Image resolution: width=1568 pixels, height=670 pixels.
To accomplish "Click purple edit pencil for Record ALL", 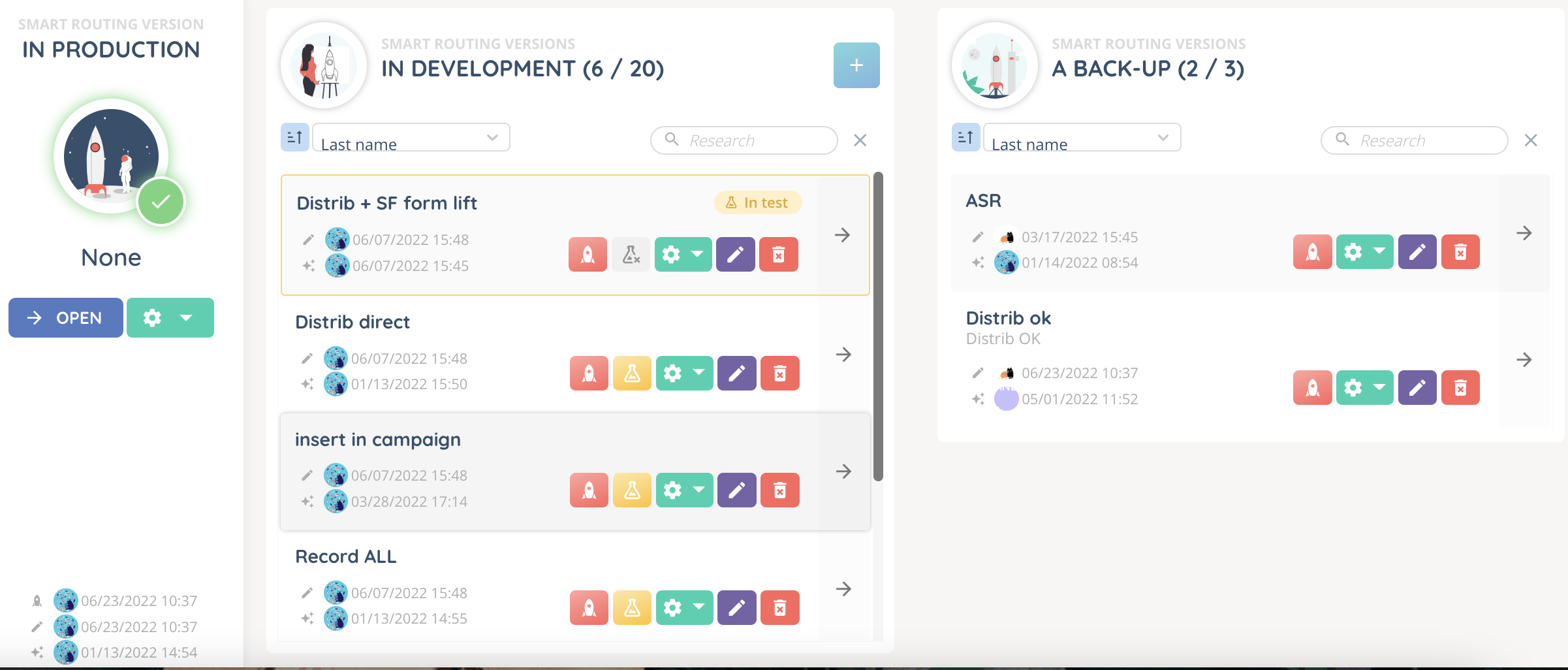I will coord(736,608).
